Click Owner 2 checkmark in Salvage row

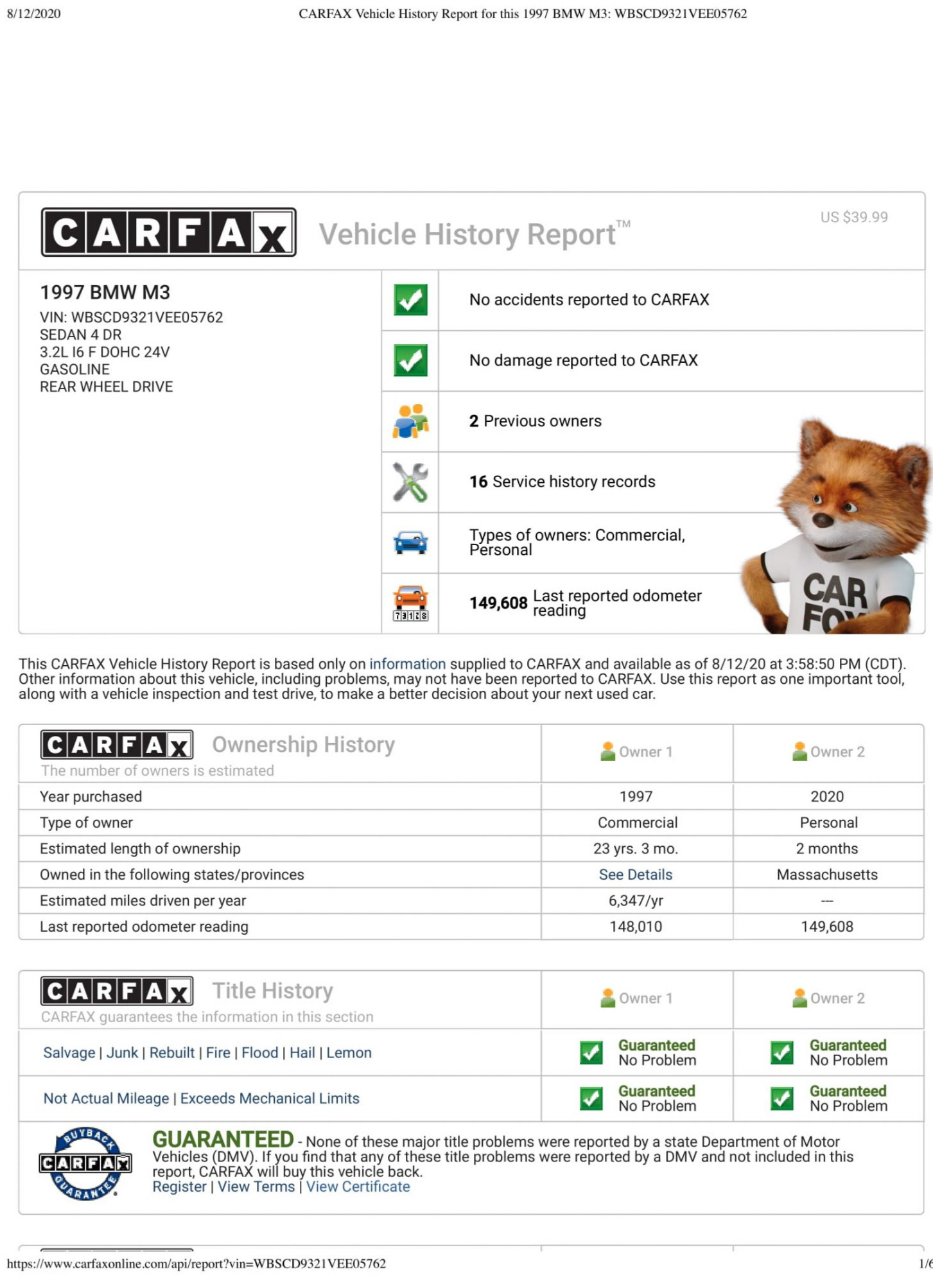click(782, 1052)
